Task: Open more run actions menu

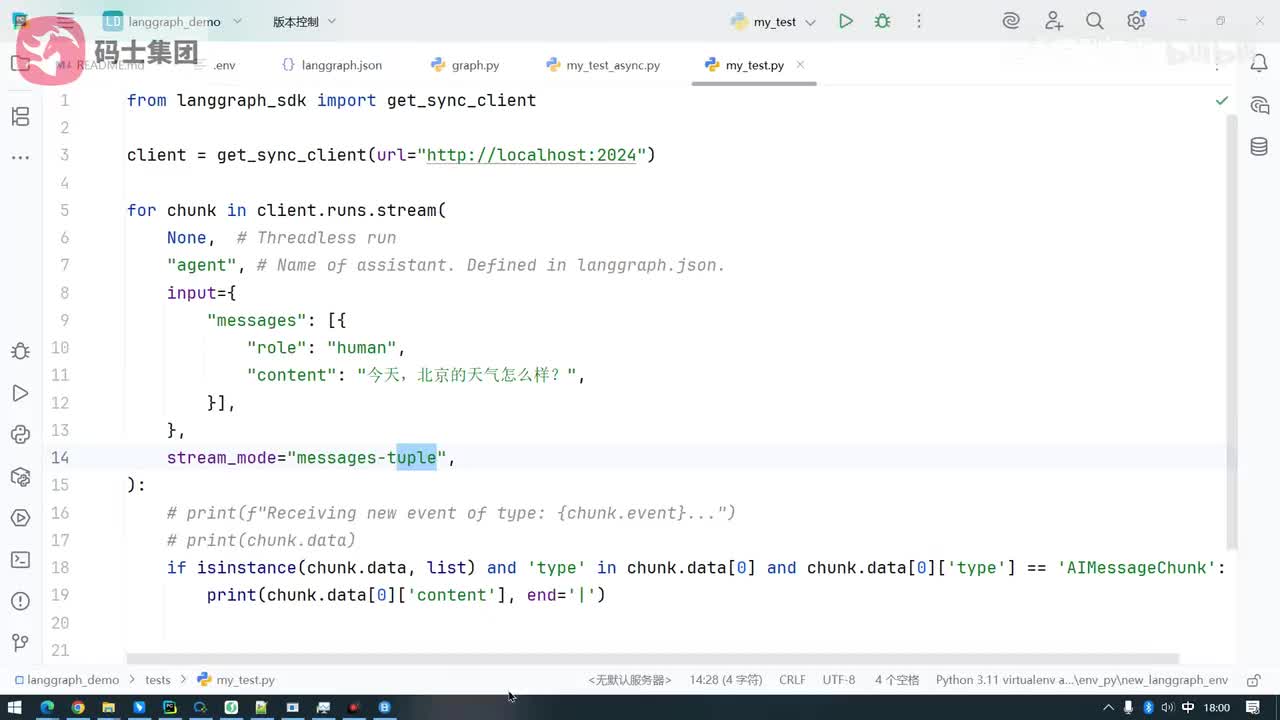Action: (x=919, y=21)
